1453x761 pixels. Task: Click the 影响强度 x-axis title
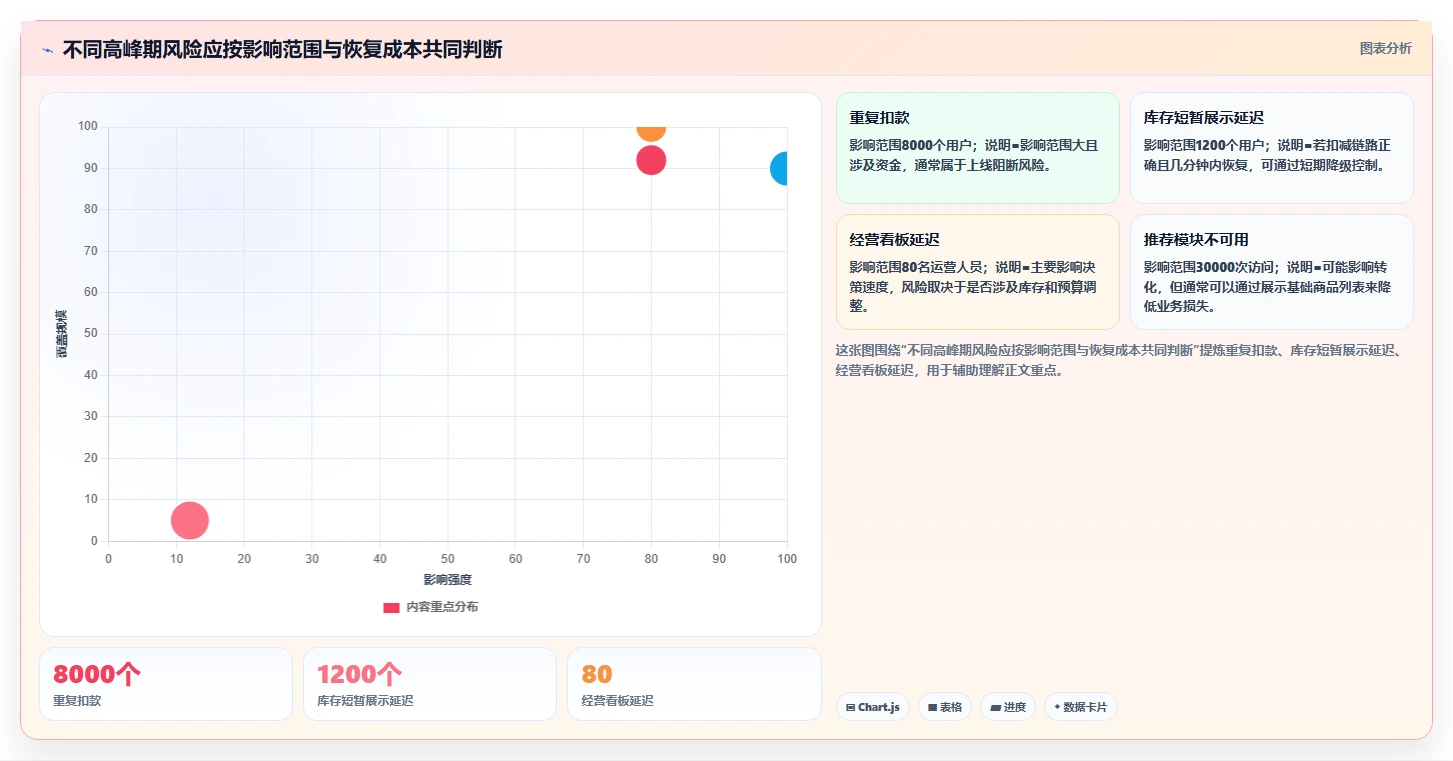[447, 580]
